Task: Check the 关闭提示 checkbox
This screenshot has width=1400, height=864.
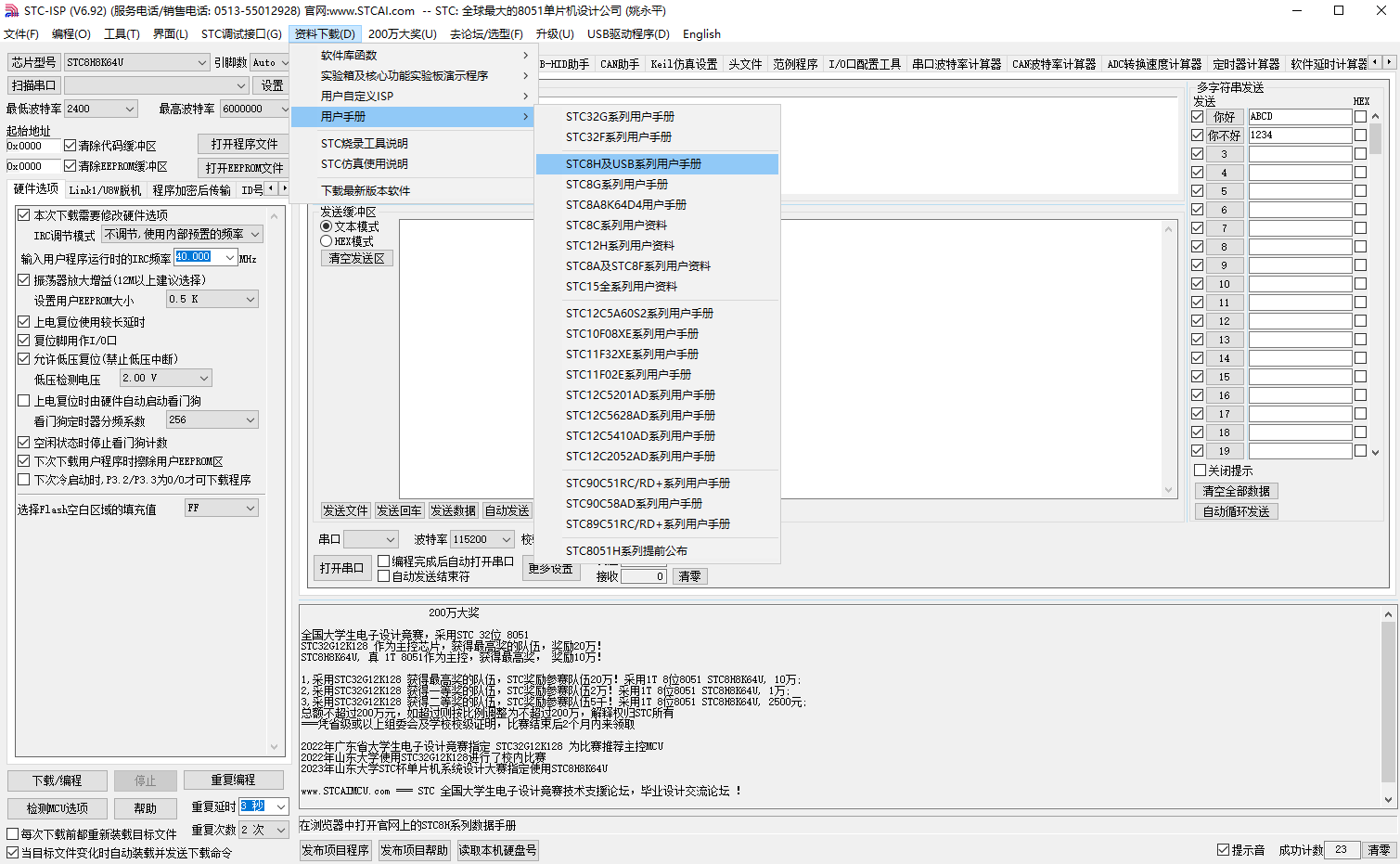Action: point(1200,471)
